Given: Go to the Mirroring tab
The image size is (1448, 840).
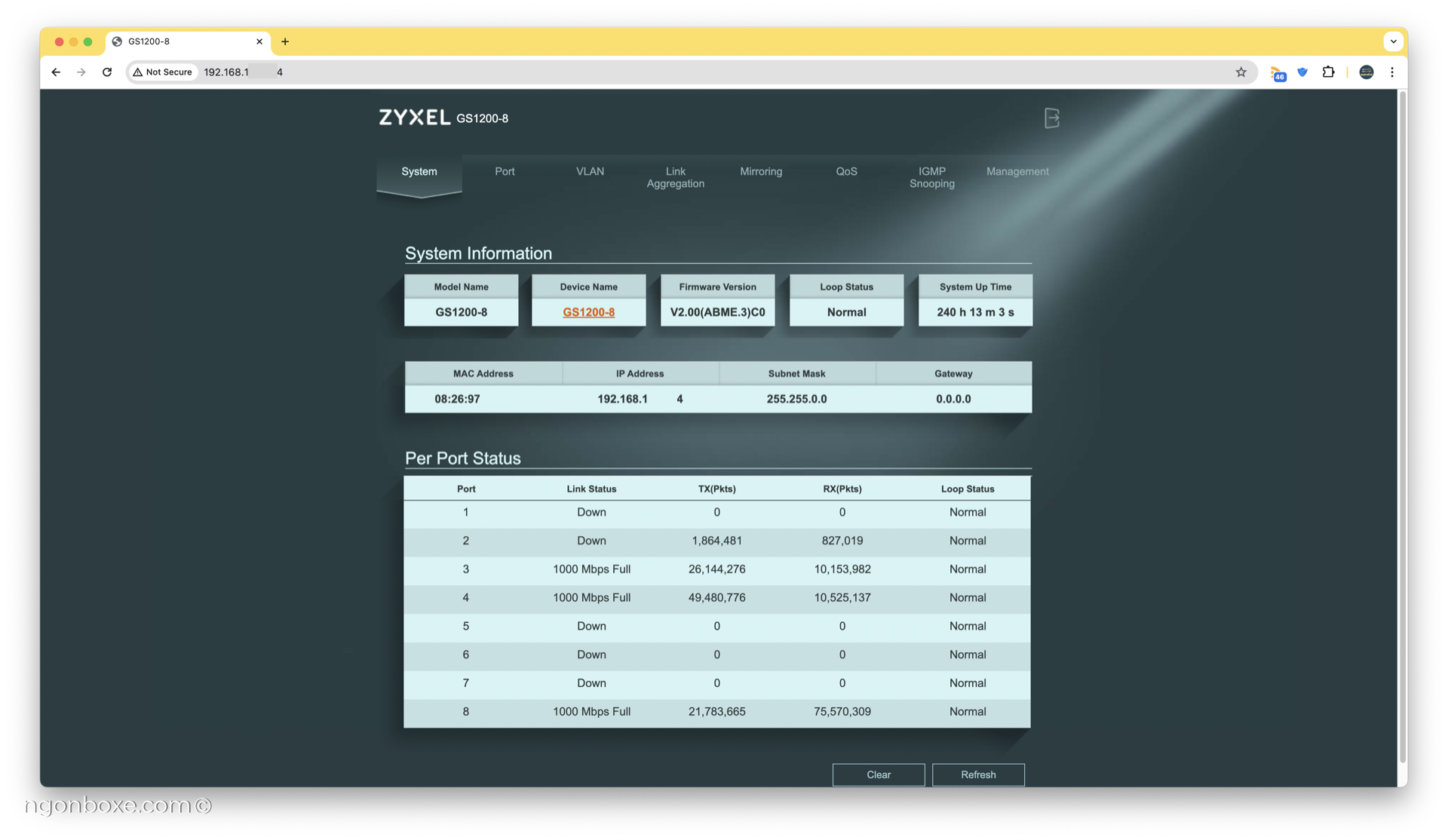Looking at the screenshot, I should click(x=761, y=172).
